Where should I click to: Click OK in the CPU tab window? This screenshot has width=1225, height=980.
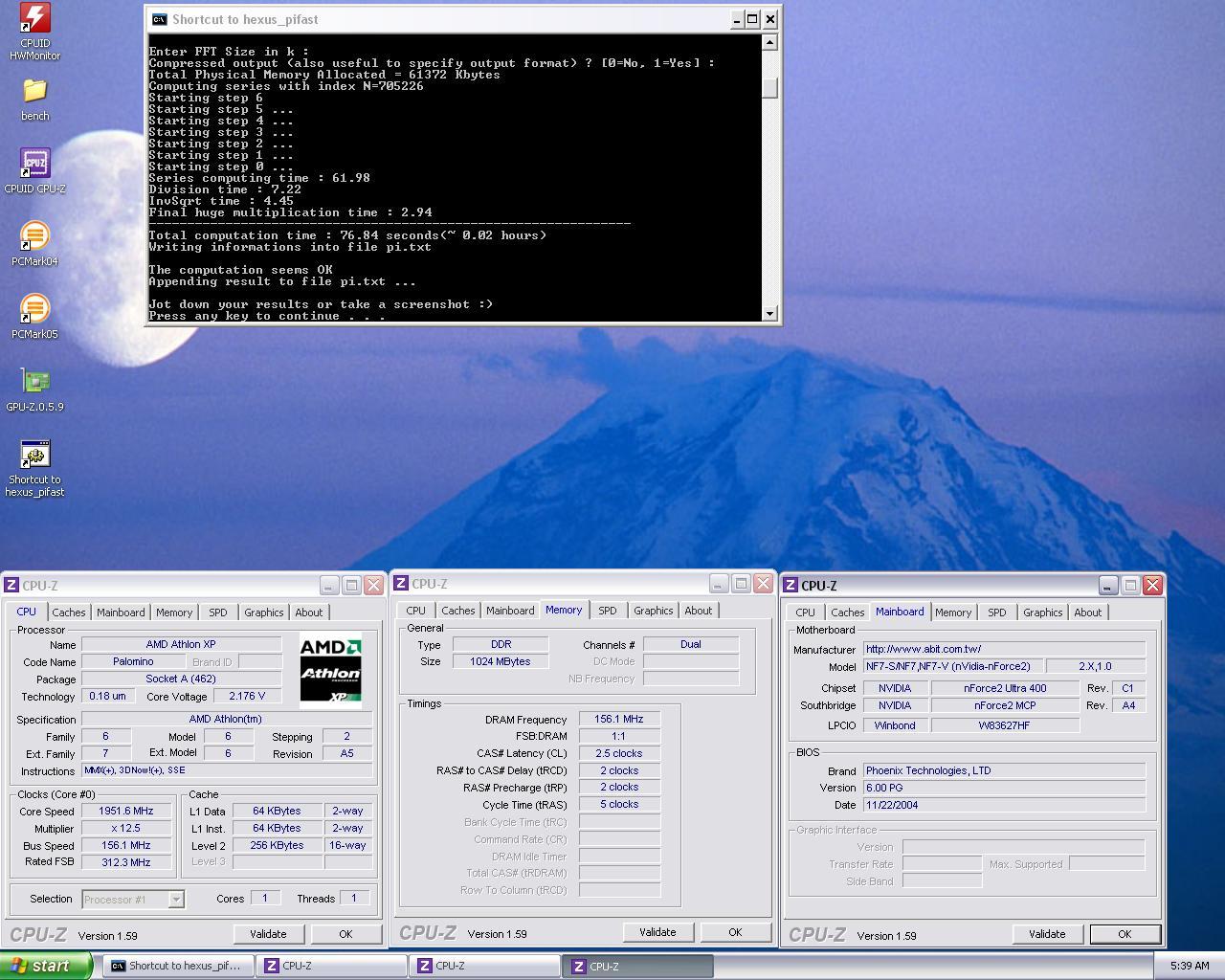point(345,934)
